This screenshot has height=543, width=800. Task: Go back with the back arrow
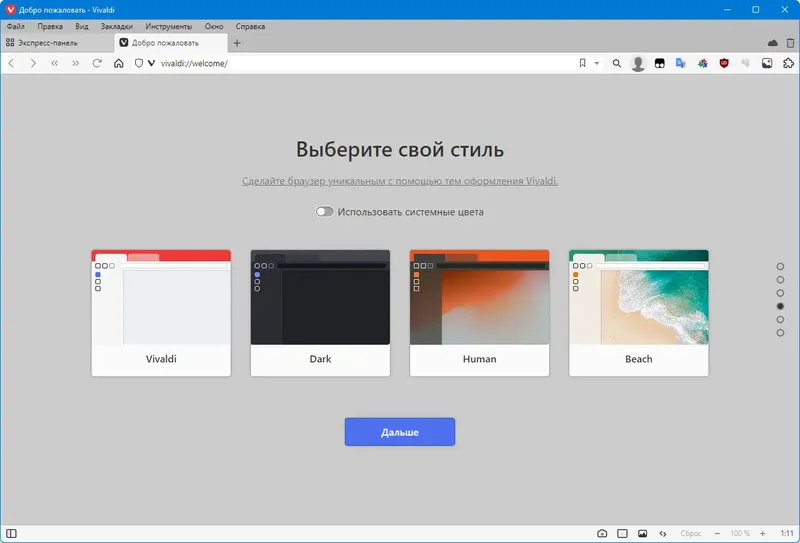pyautogui.click(x=11, y=63)
